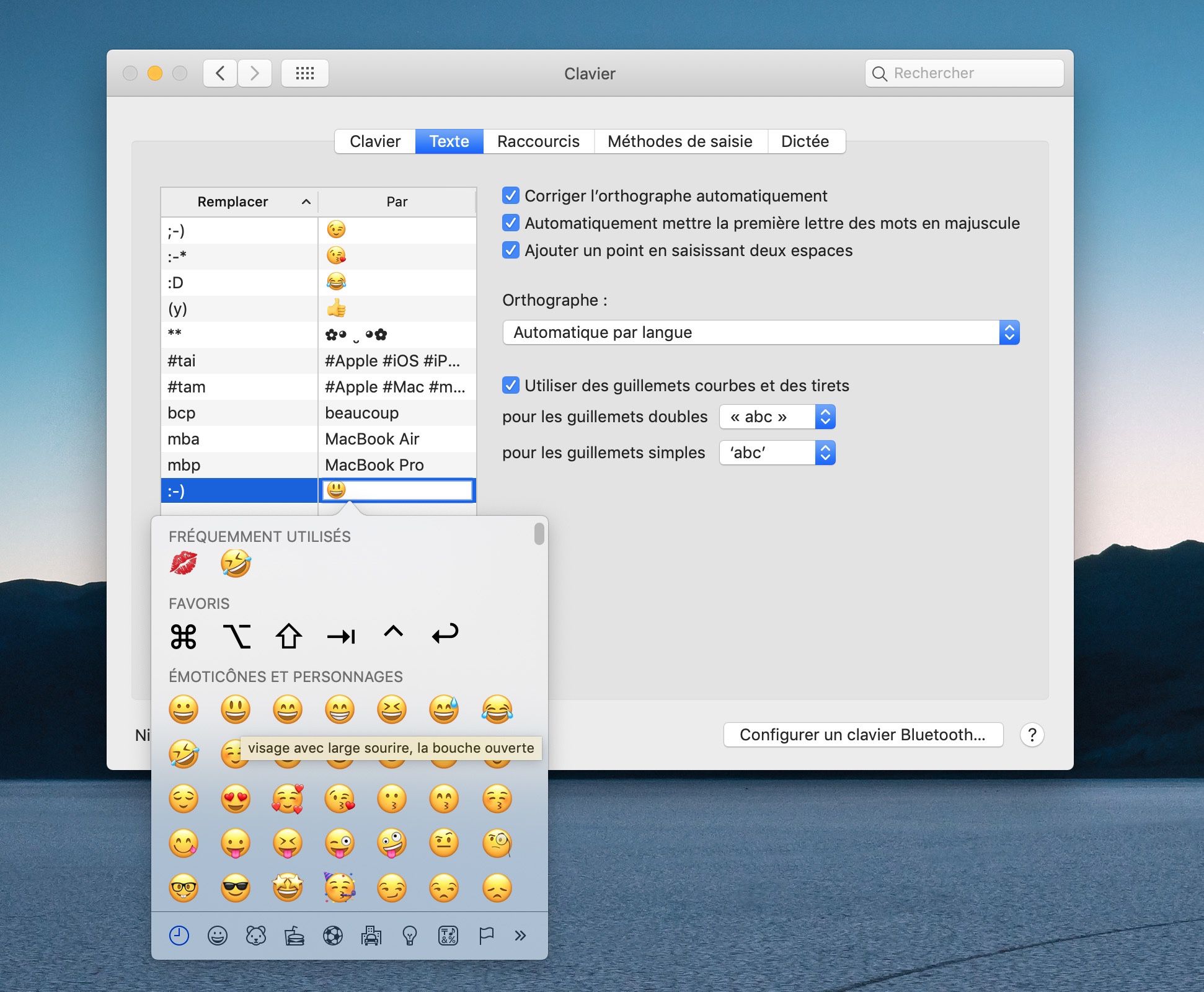Open the objects category with the light bulb
The image size is (1204, 992).
coord(411,936)
